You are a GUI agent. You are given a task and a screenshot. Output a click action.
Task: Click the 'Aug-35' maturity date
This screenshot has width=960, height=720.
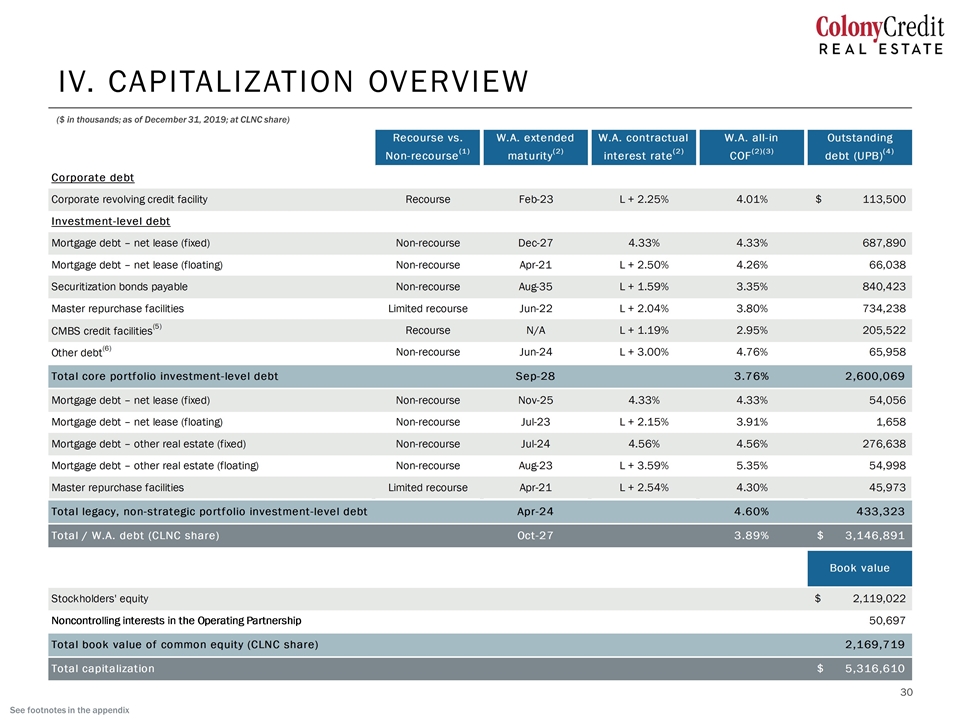536,287
